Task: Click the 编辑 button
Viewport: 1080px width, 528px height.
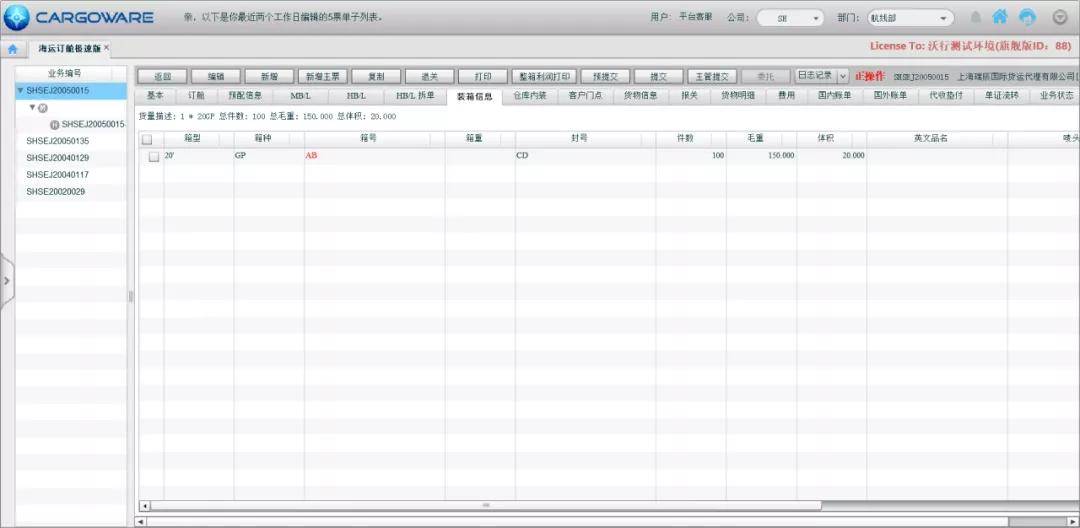Action: coord(216,76)
